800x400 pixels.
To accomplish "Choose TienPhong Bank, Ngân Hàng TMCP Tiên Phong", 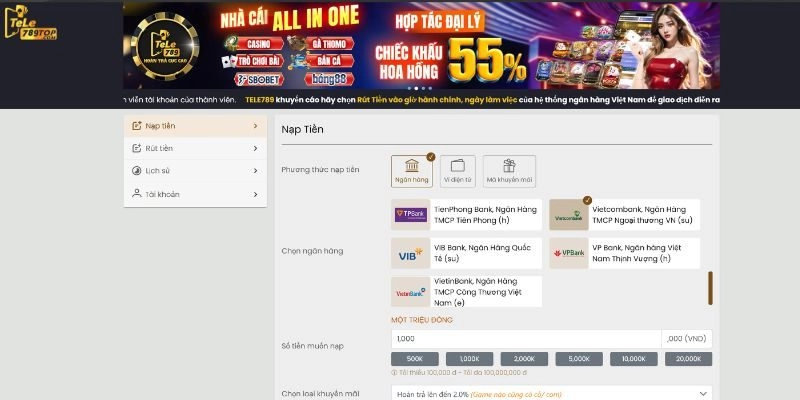I will click(x=466, y=215).
